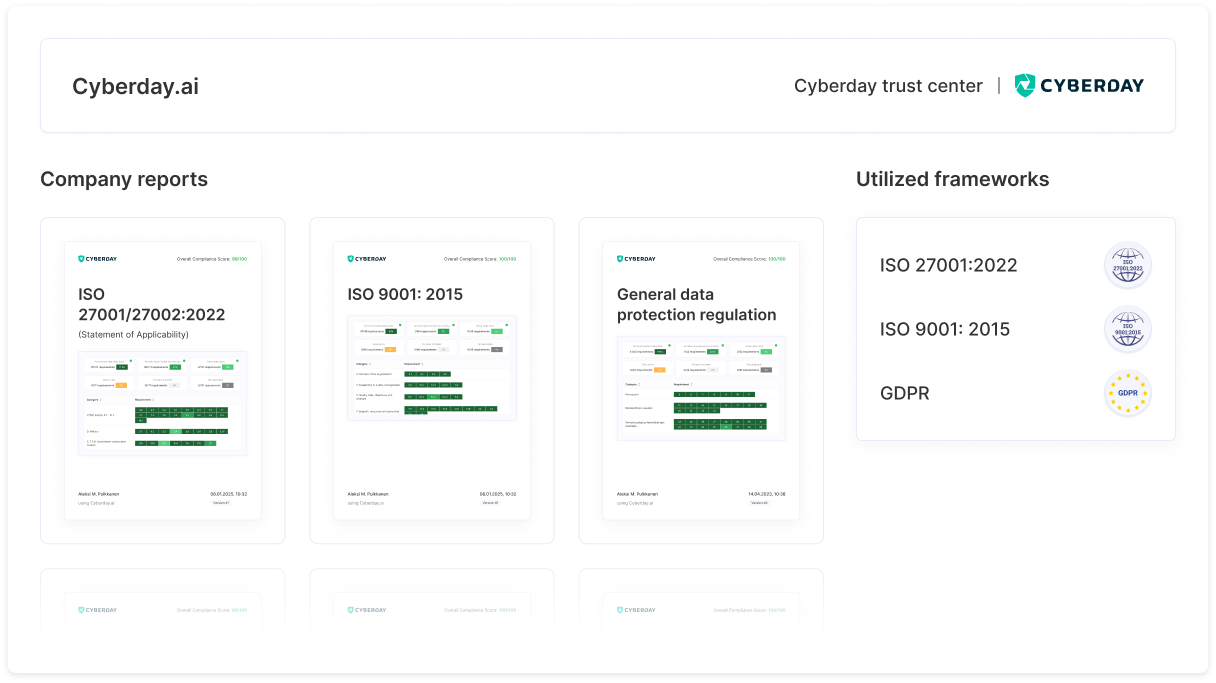1216x683 pixels.
Task: Open the ISO 27001/27002:2022 report card
Action: pos(163,381)
